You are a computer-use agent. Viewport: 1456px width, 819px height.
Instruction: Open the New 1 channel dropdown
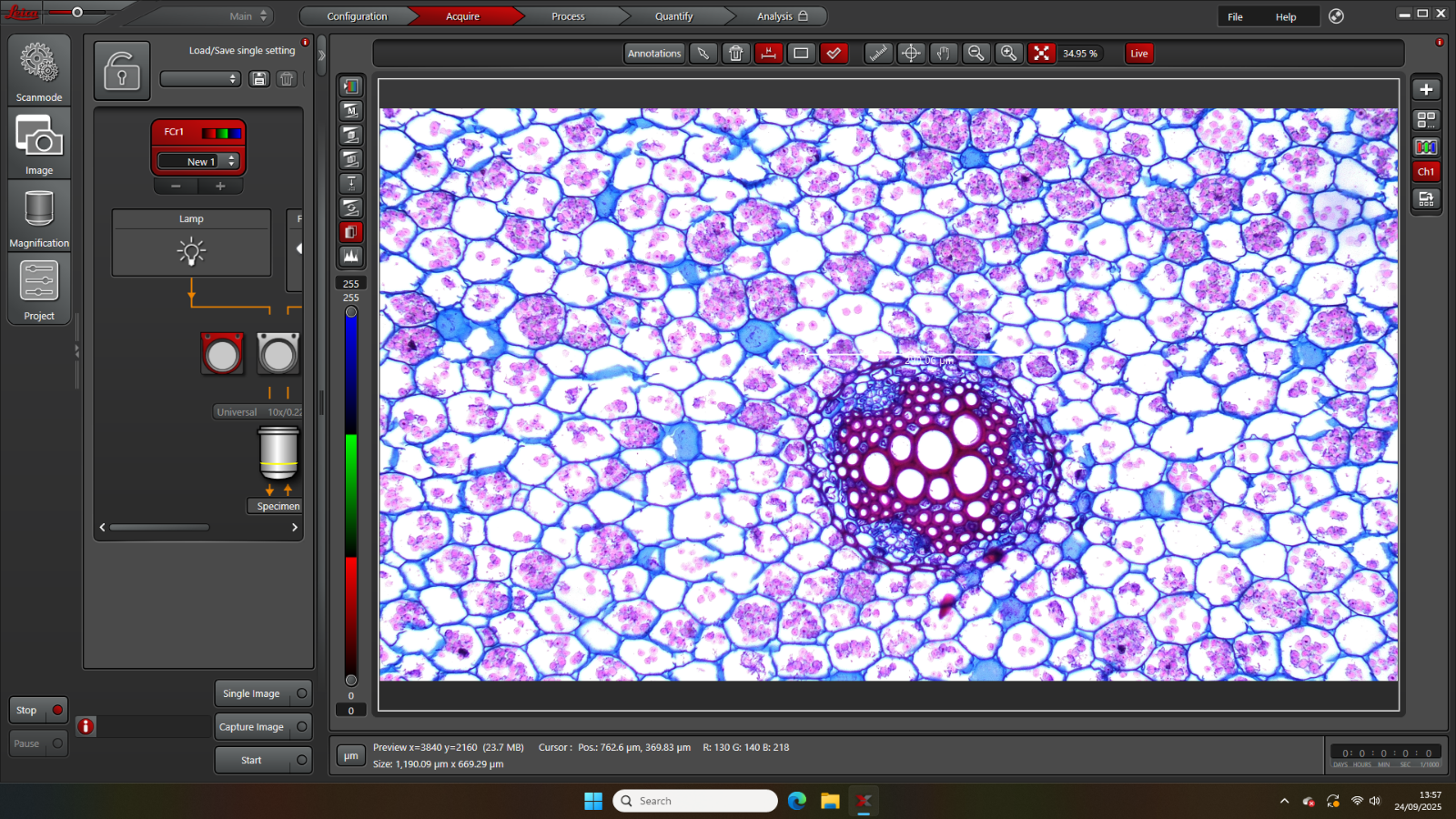coord(197,161)
